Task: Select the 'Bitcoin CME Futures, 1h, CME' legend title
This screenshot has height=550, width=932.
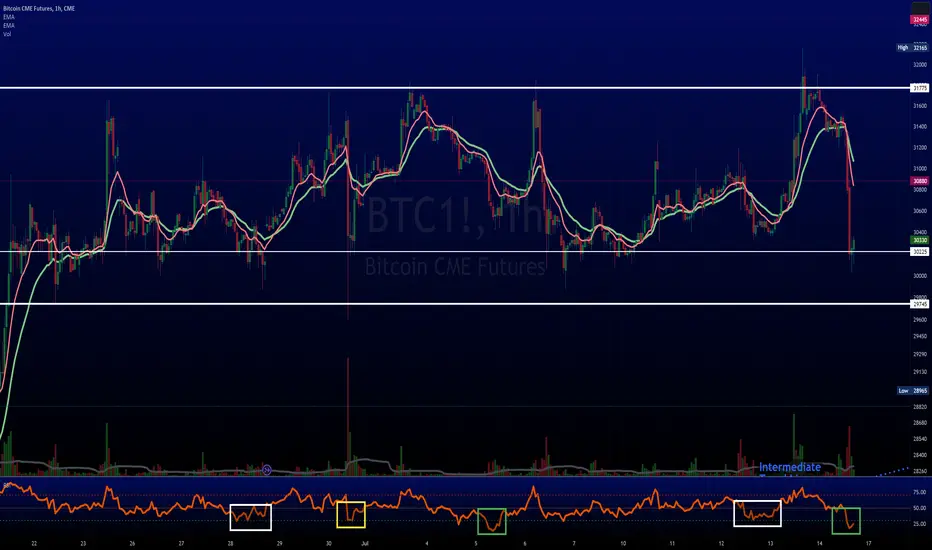Action: (x=39, y=9)
